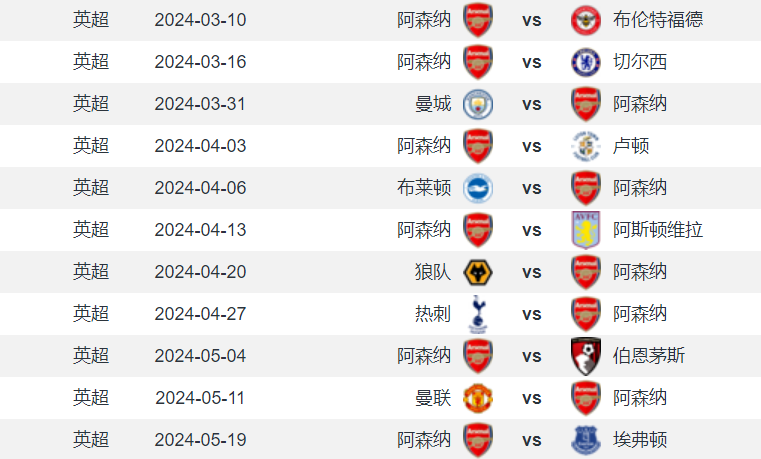This screenshot has height=459, width=761.
Task: Click the Brighton club crest
Action: (478, 188)
